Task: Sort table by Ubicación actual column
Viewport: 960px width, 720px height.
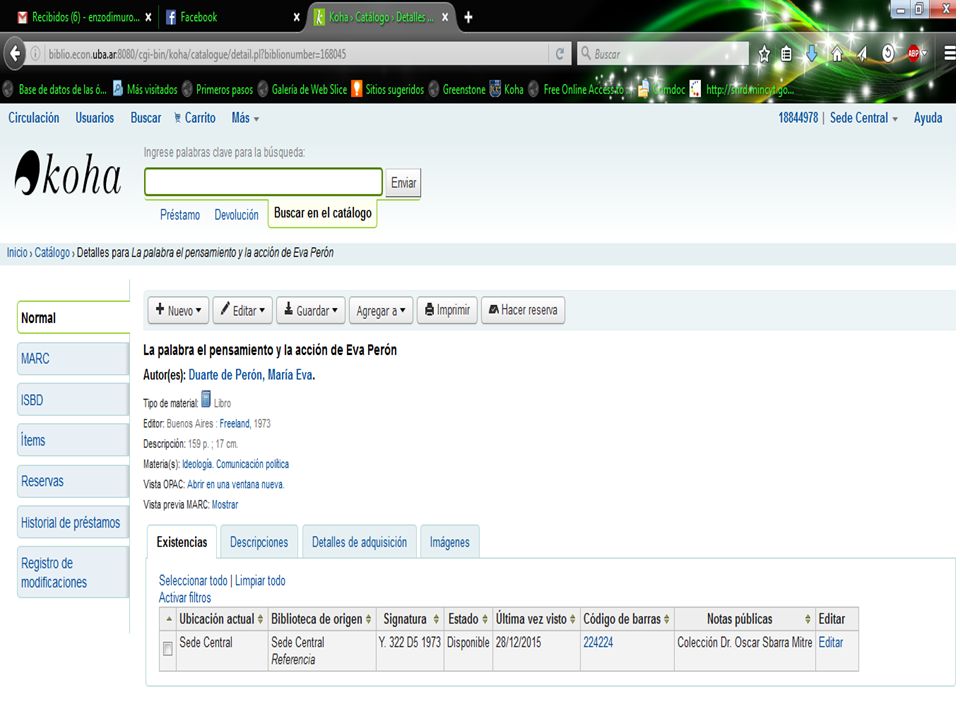Action: pyautogui.click(x=221, y=619)
